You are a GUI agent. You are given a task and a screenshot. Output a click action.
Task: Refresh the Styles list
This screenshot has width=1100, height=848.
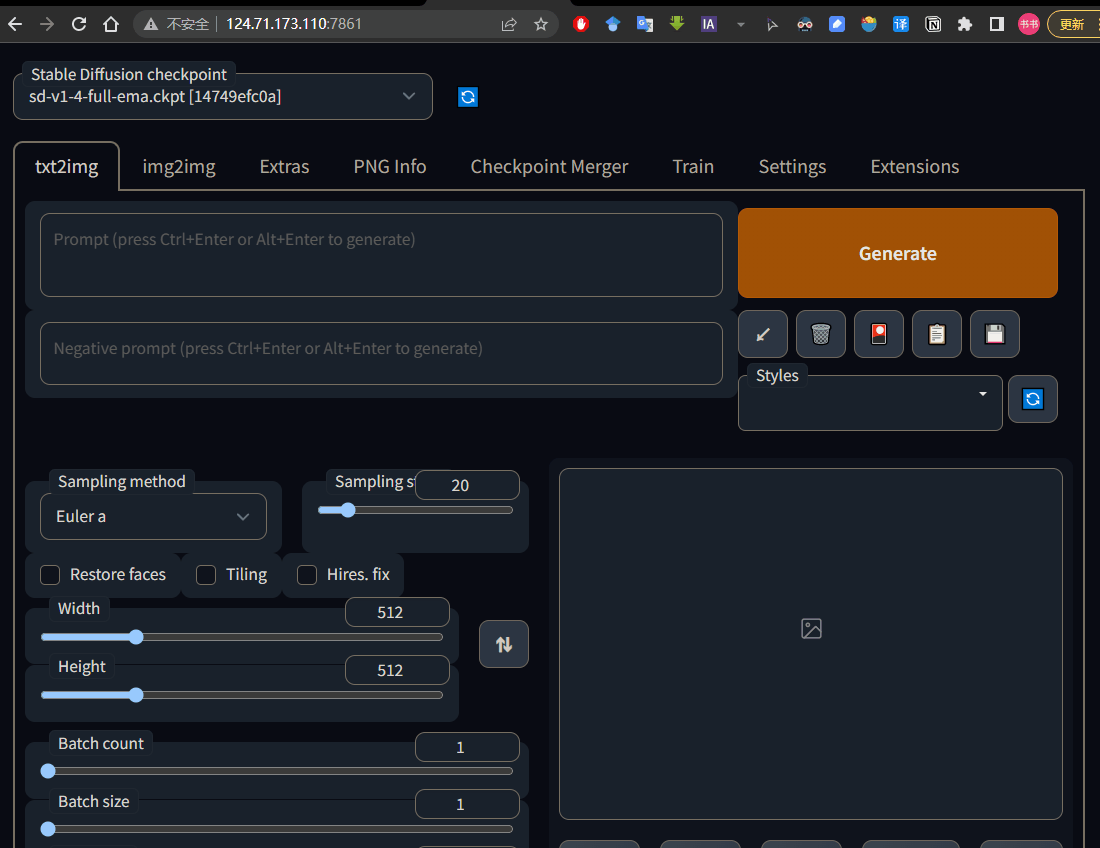tap(1033, 399)
